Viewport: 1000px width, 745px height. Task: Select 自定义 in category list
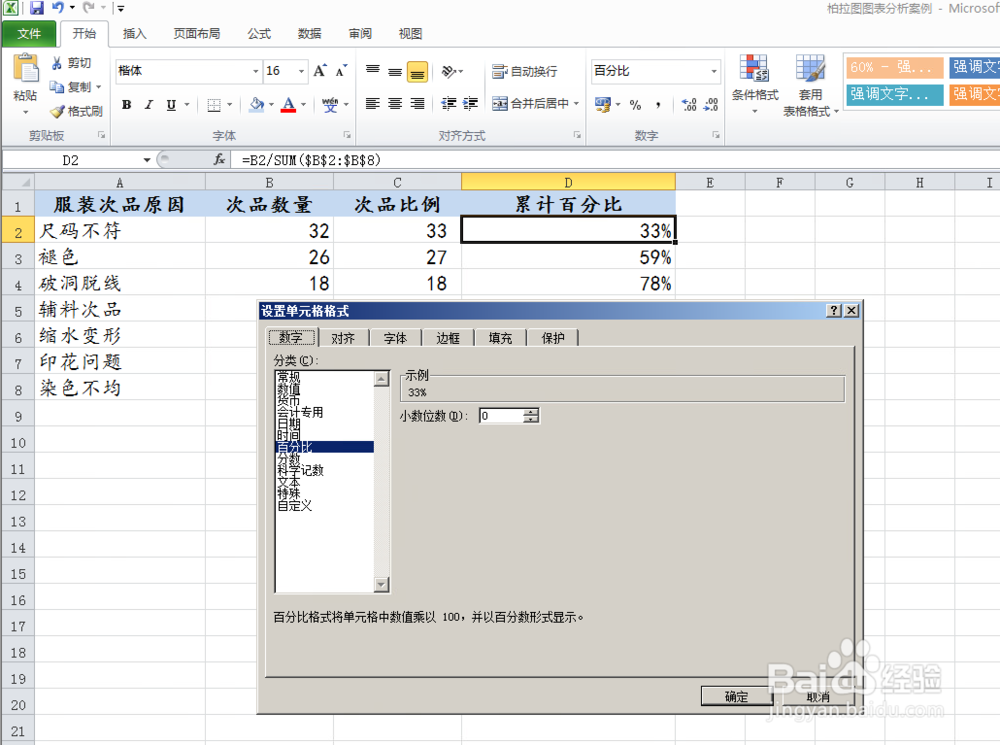[x=295, y=506]
